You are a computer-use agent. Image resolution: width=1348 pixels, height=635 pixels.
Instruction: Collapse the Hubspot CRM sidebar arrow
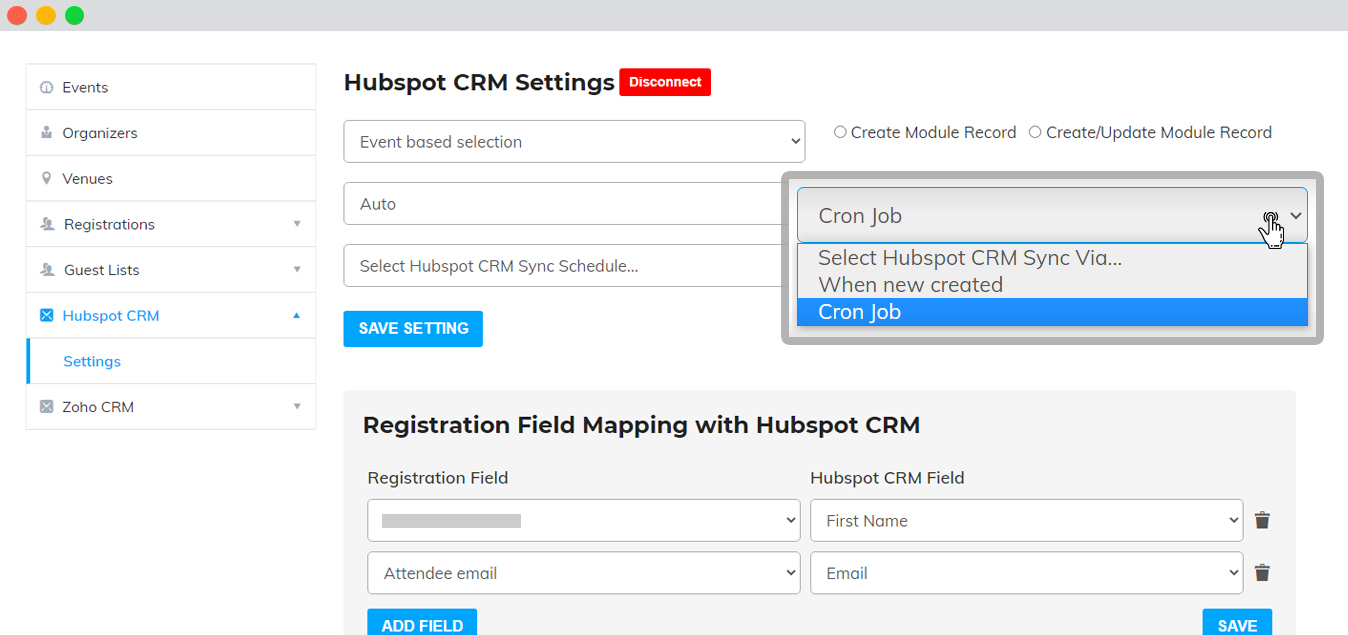(296, 315)
